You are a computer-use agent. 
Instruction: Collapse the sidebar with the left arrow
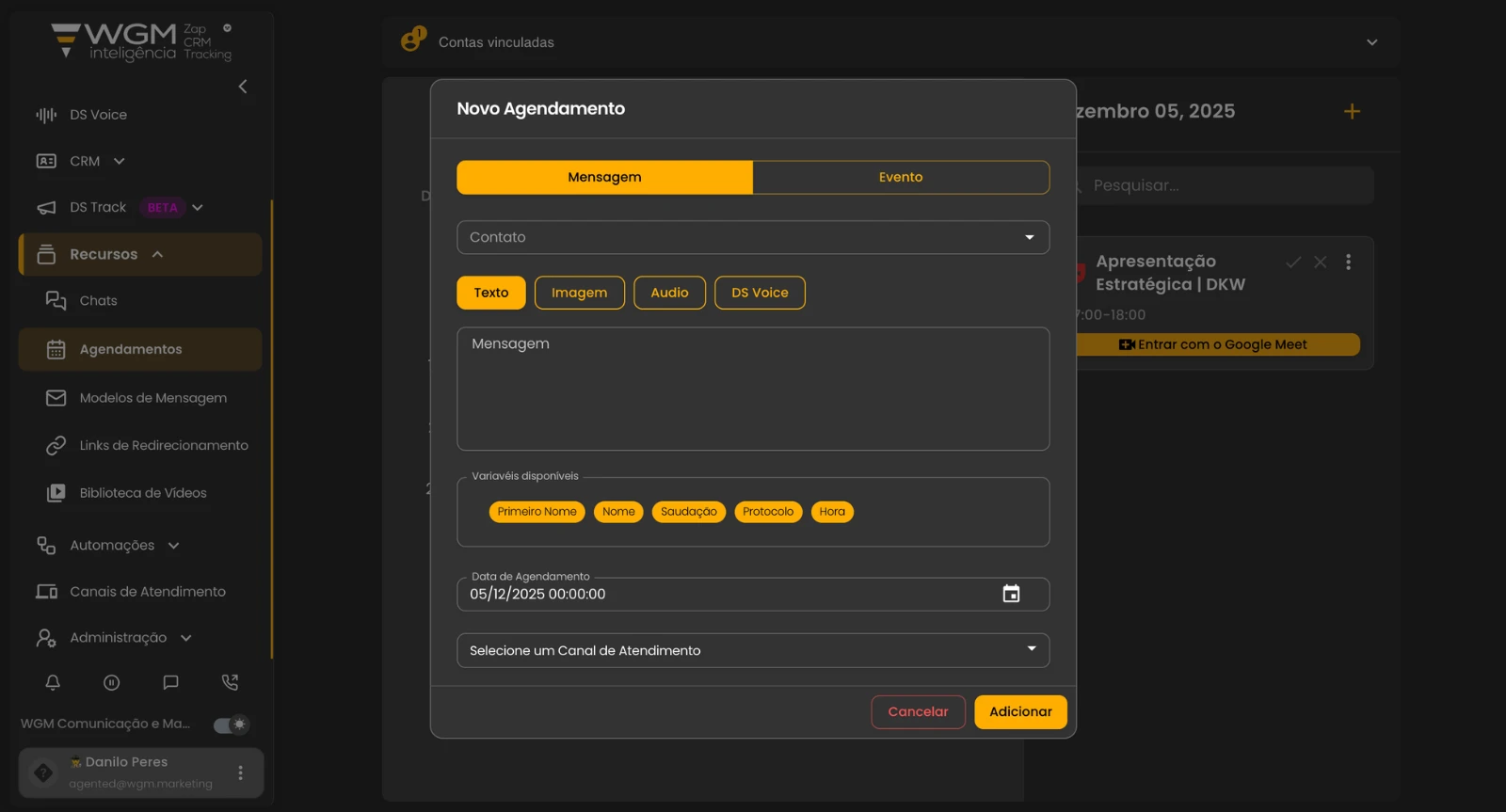click(x=243, y=87)
